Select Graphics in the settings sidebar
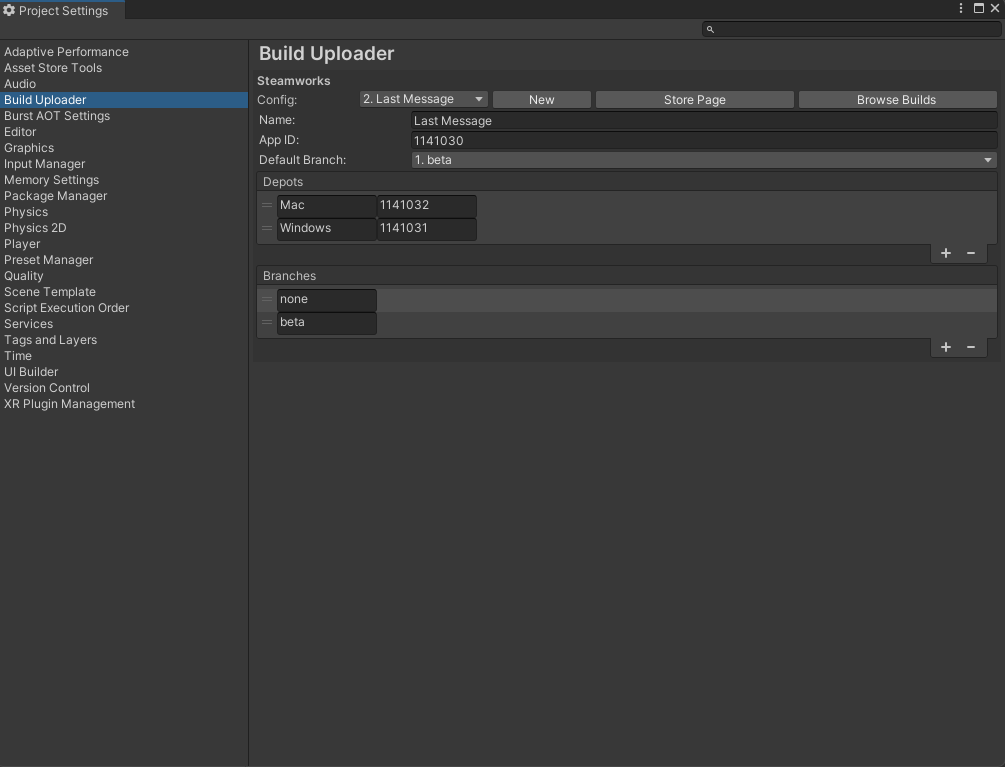This screenshot has width=1005, height=767. pyautogui.click(x=29, y=147)
